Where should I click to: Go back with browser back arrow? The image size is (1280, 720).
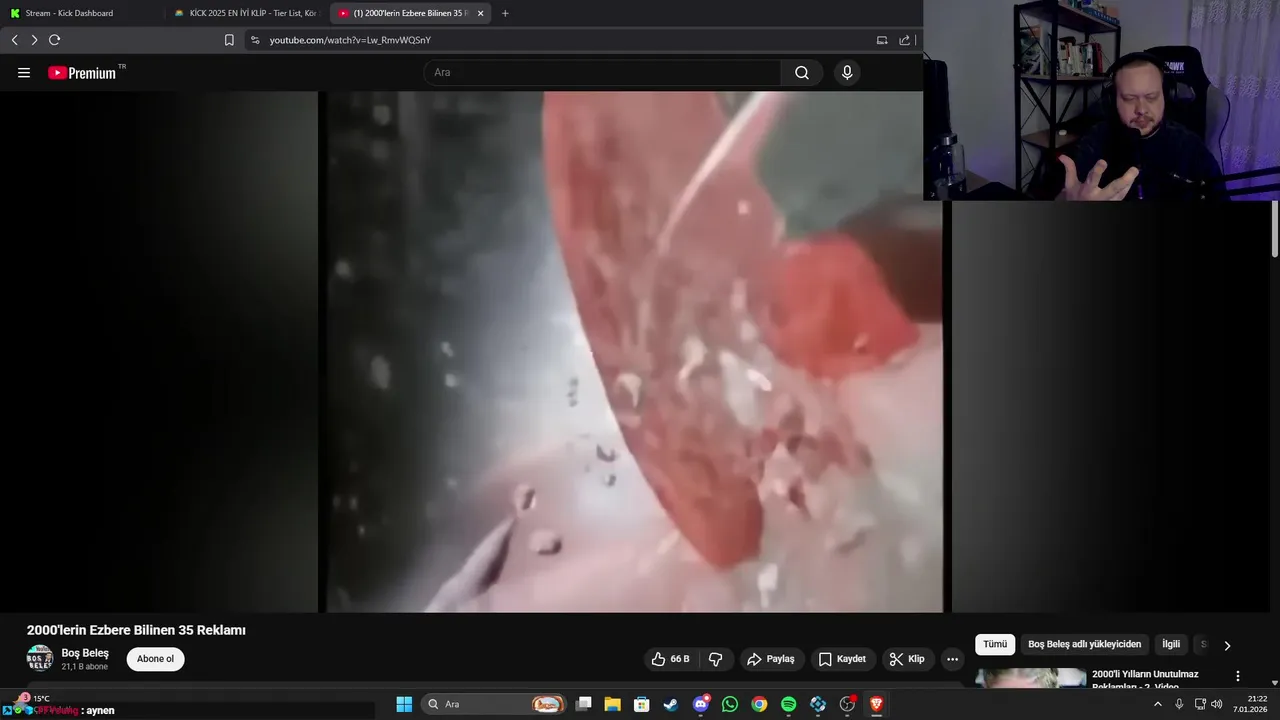14,40
